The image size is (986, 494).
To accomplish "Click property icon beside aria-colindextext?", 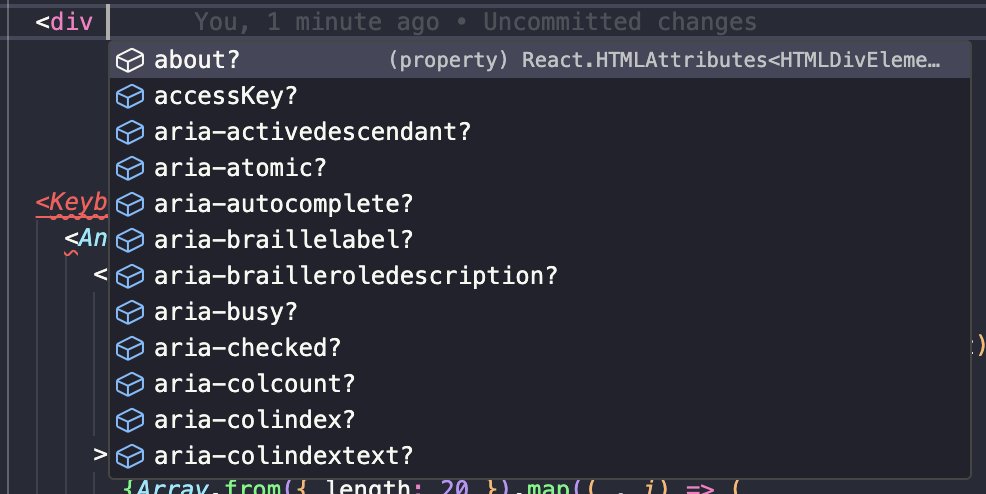I will pyautogui.click(x=130, y=456).
